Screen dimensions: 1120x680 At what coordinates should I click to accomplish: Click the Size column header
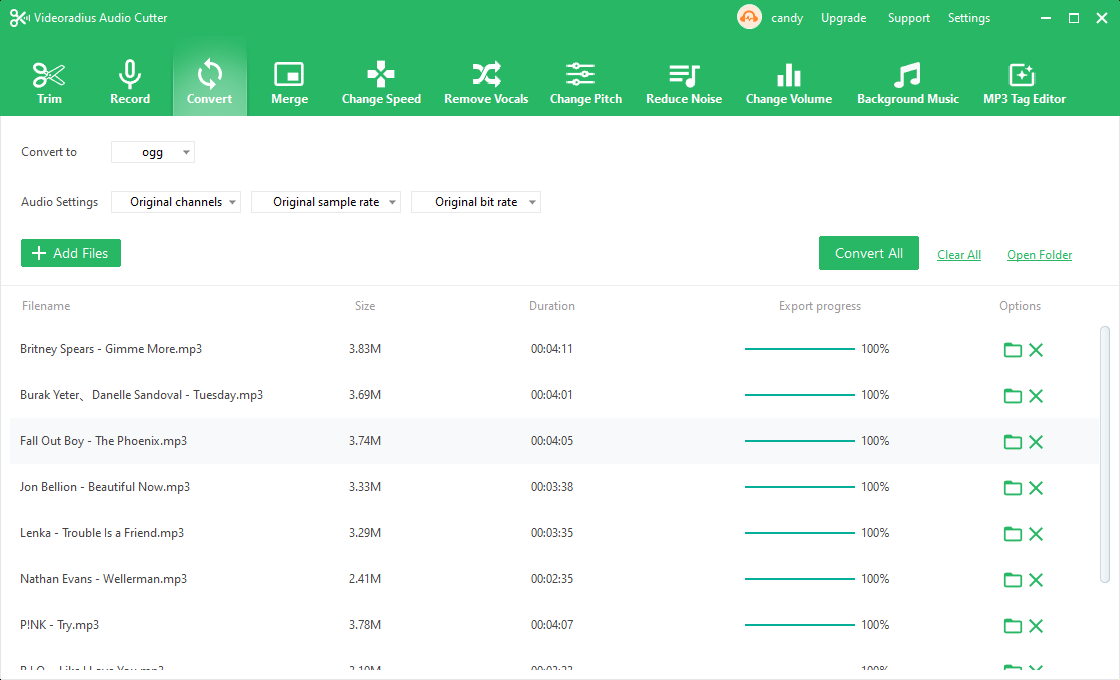click(365, 306)
